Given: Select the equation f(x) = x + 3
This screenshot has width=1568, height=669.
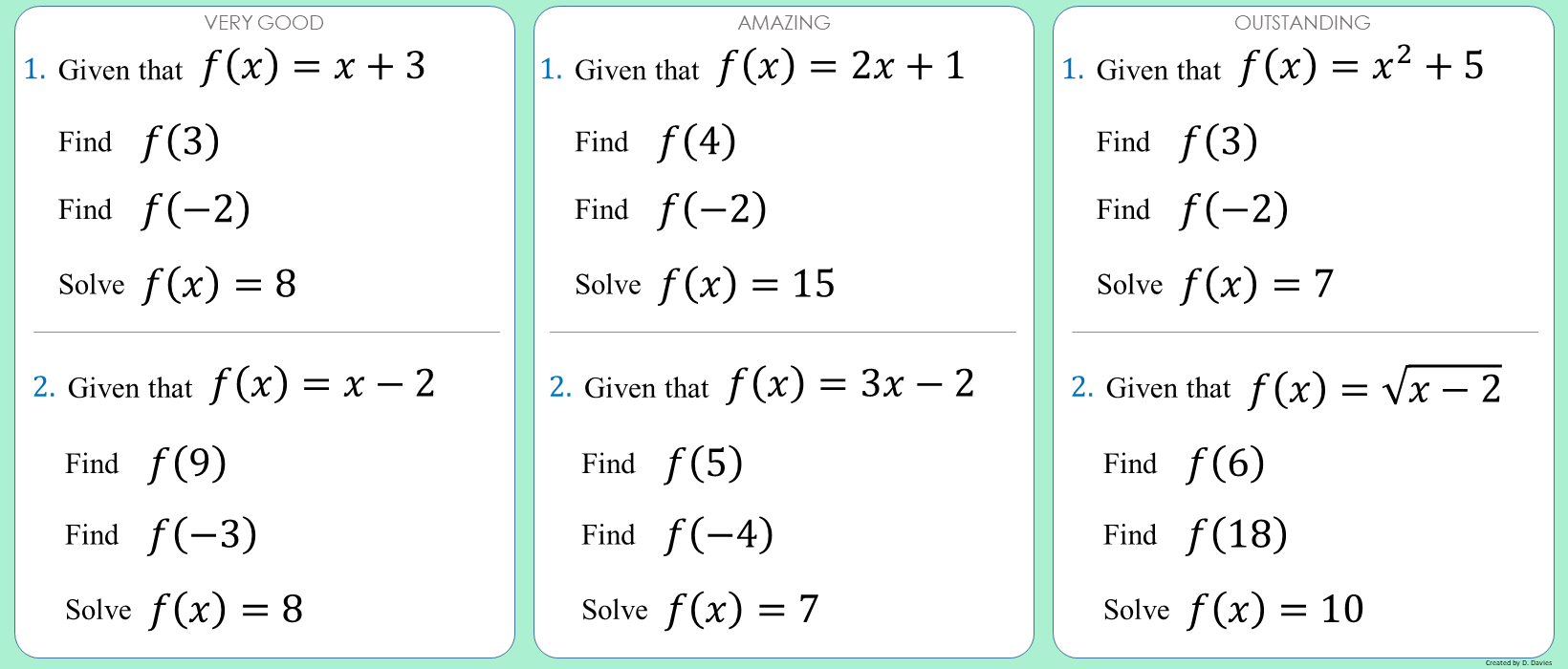Looking at the screenshot, I should click(313, 67).
